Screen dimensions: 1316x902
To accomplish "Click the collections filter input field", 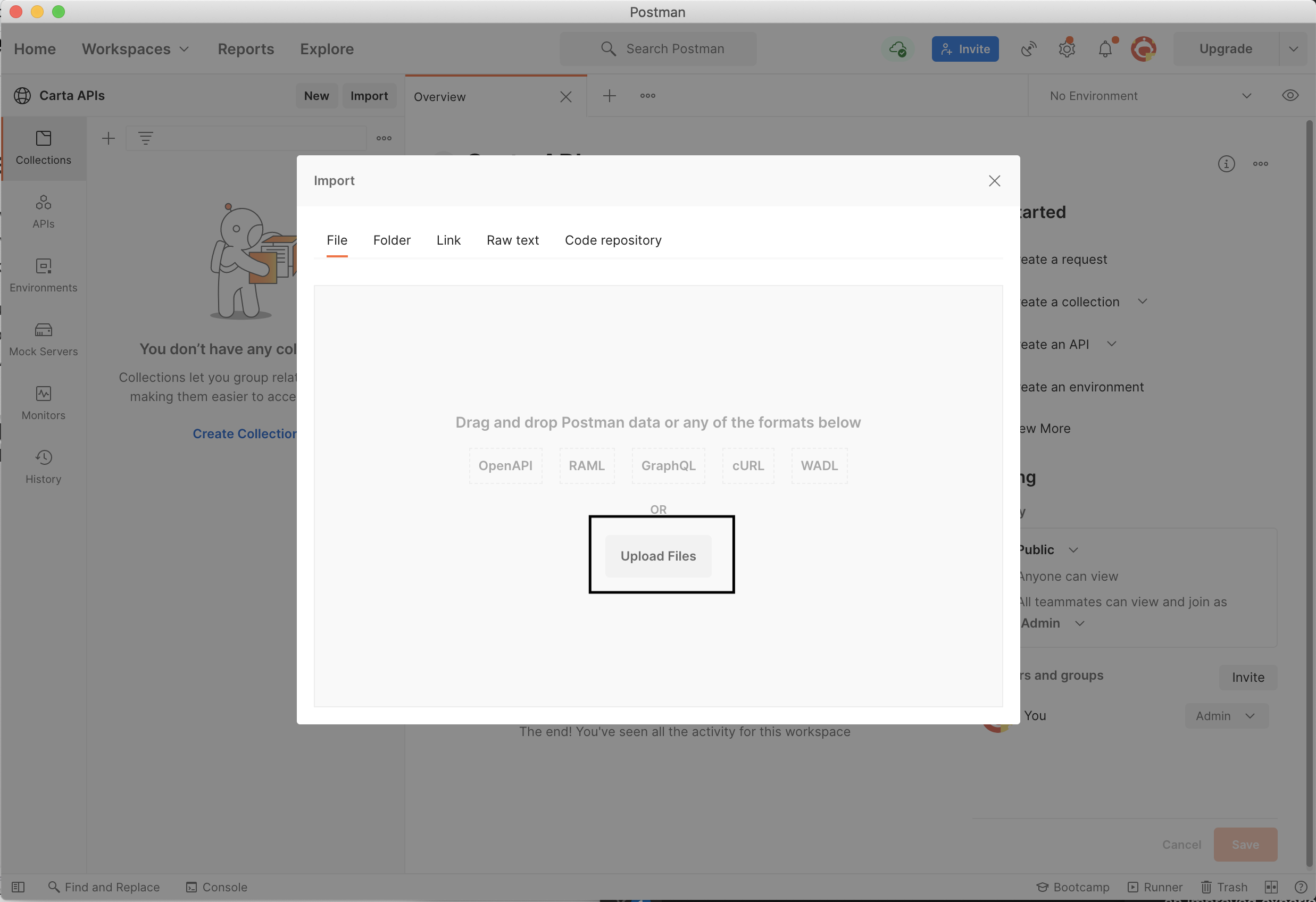I will tap(246, 138).
